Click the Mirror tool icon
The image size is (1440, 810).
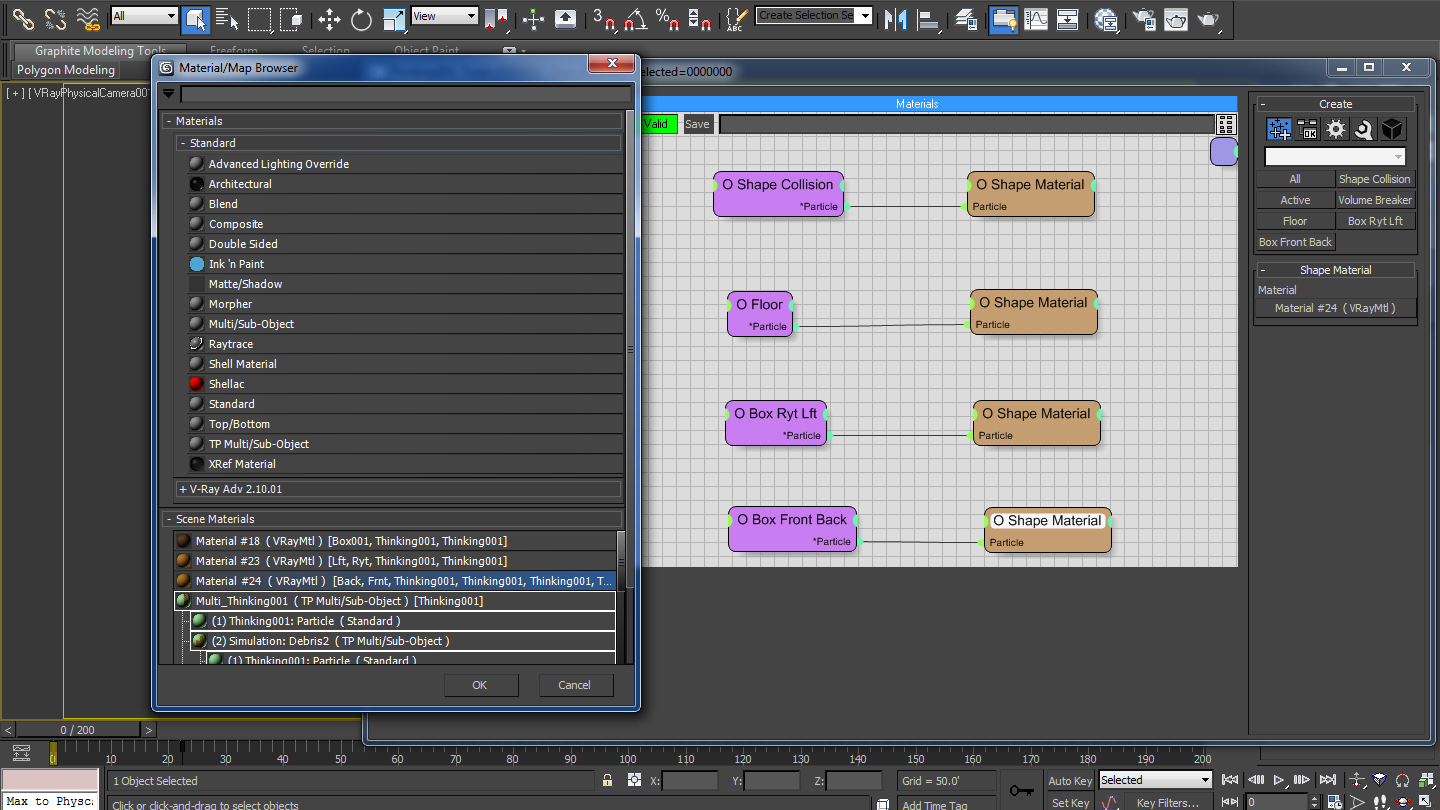896,18
